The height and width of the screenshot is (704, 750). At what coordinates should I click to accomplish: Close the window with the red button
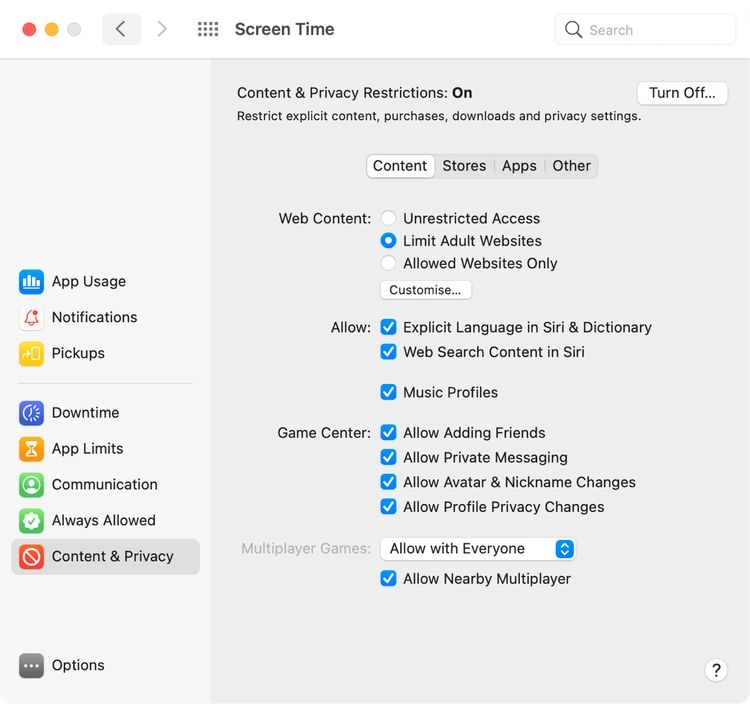click(x=29, y=30)
